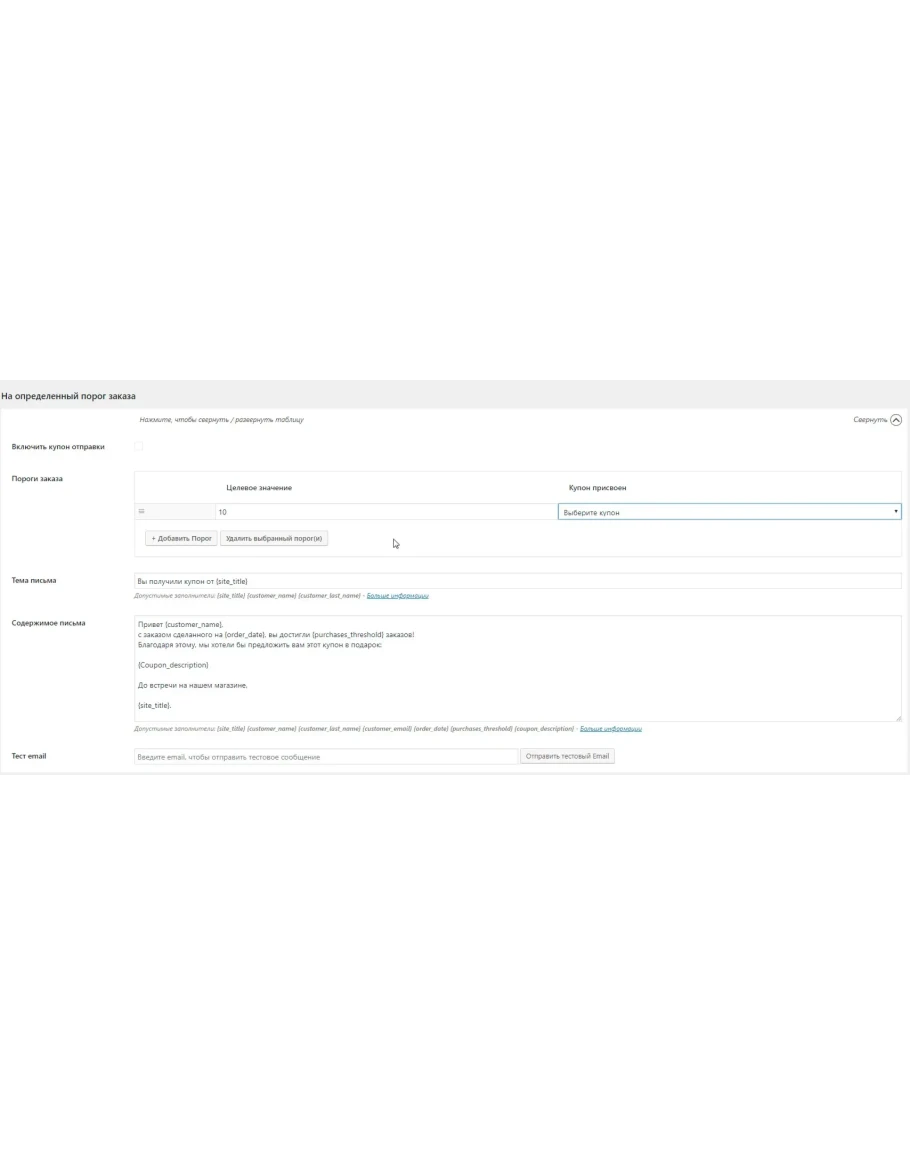Image resolution: width=910 pixels, height=1155 pixels.
Task: Focus the "Тема письма" subject field
Action: click(517, 581)
